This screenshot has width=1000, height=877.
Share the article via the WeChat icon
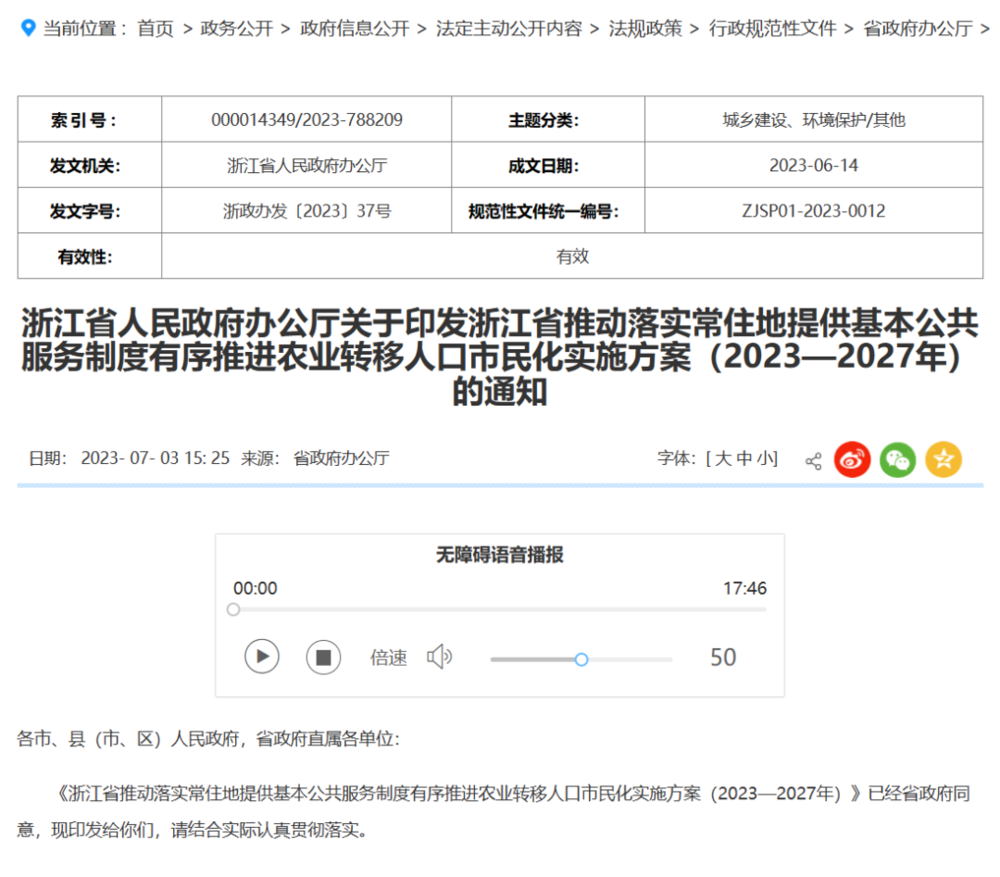[897, 459]
